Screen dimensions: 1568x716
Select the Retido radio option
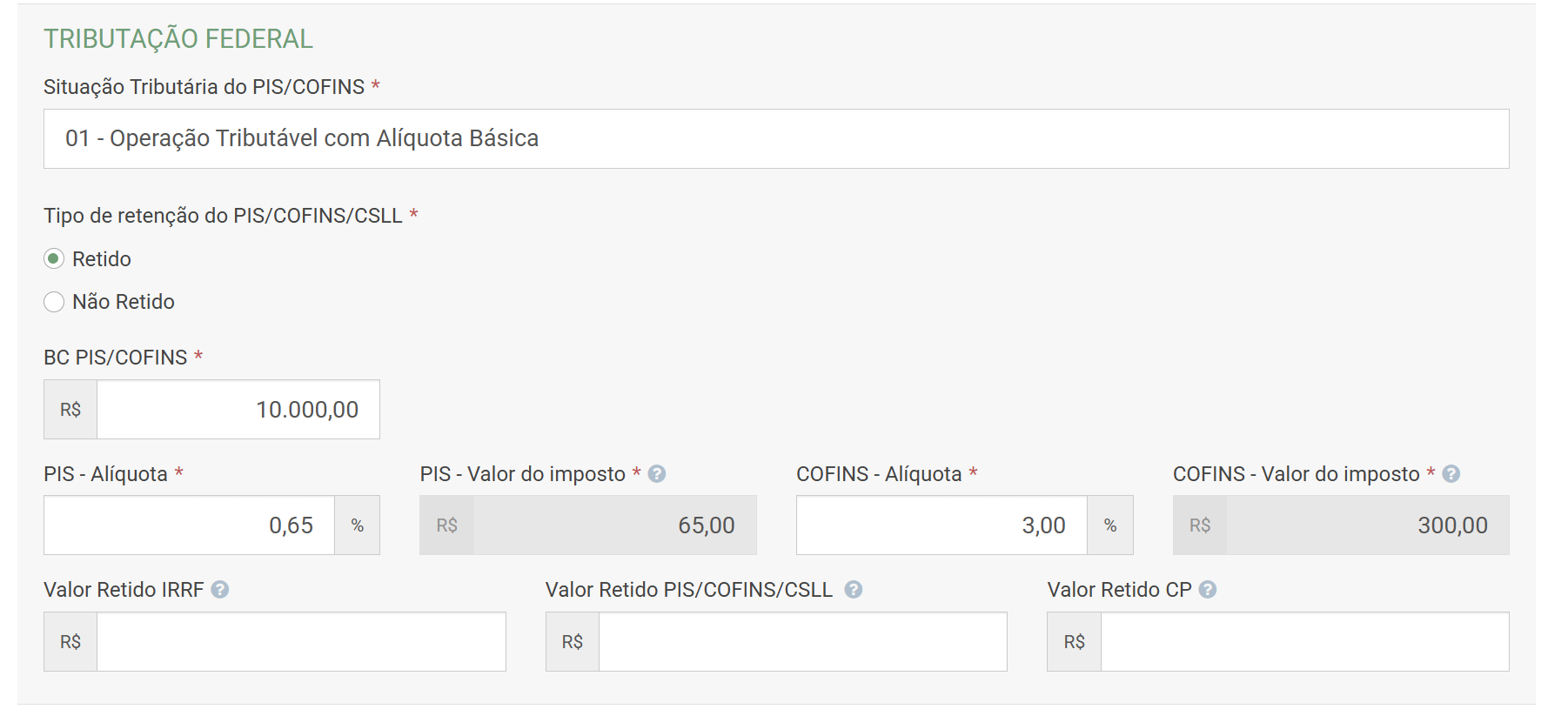point(54,259)
